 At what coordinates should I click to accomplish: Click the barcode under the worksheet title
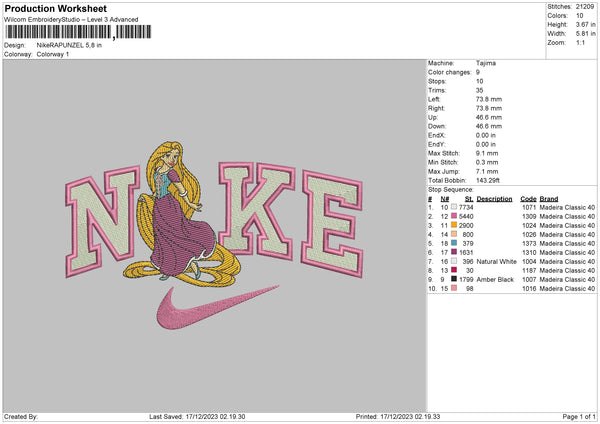pos(78,32)
